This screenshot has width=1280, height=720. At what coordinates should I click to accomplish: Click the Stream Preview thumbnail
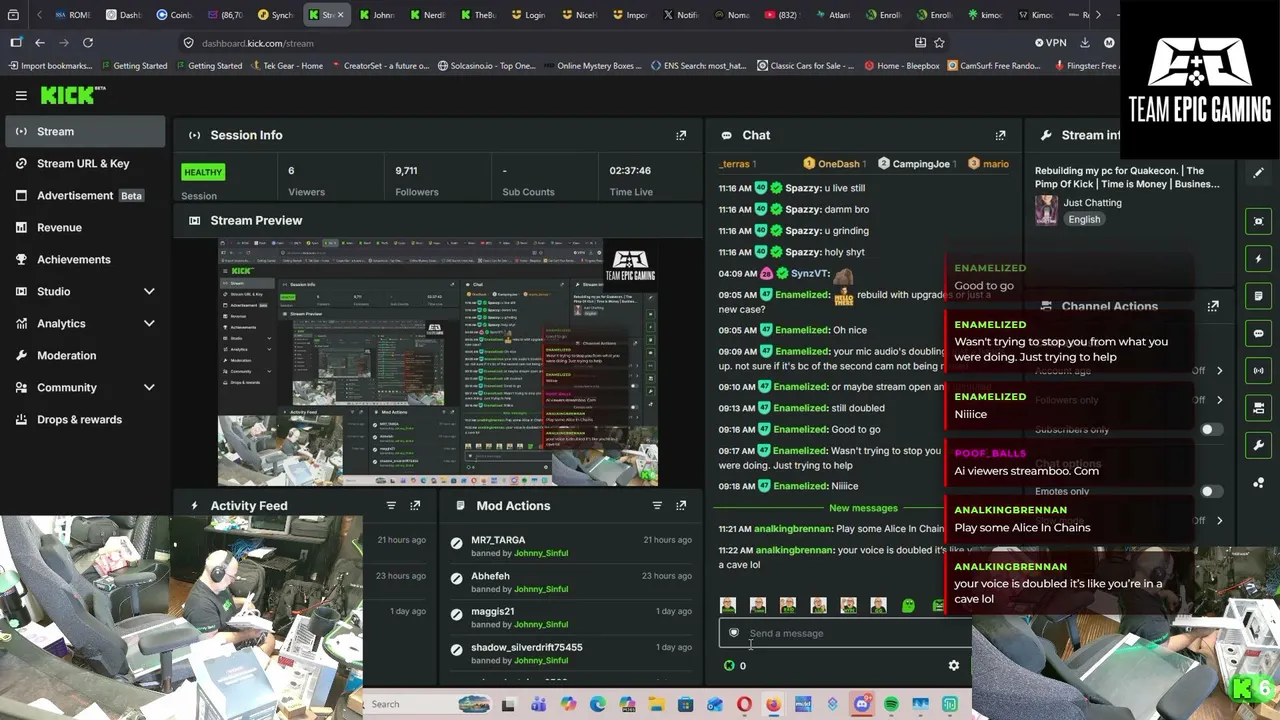[x=438, y=363]
